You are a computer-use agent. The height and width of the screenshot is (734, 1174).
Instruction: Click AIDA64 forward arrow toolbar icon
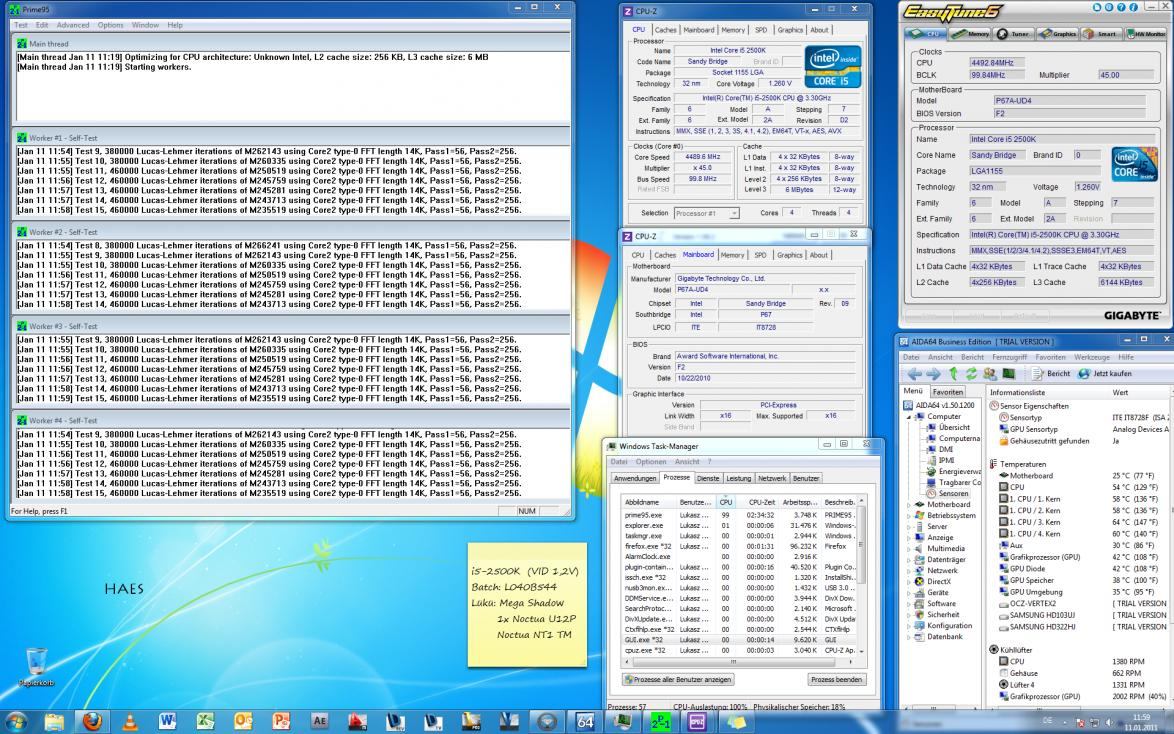[933, 374]
